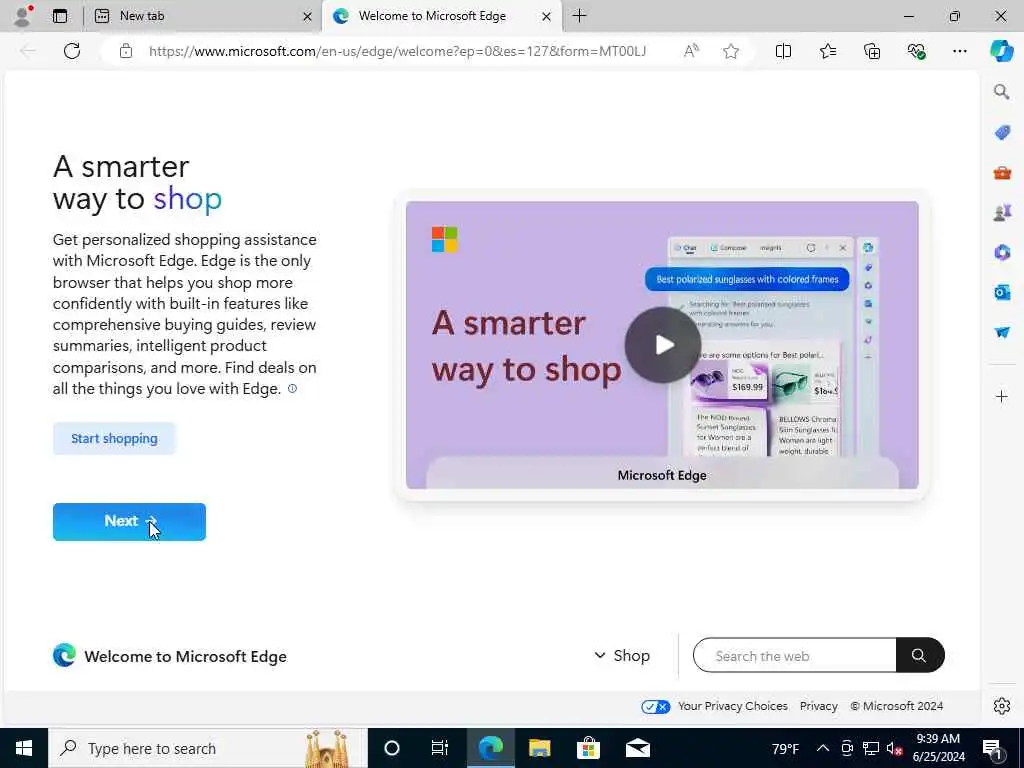Image resolution: width=1024 pixels, height=768 pixels.
Task: Open File Explorer from taskbar
Action: coord(539,748)
